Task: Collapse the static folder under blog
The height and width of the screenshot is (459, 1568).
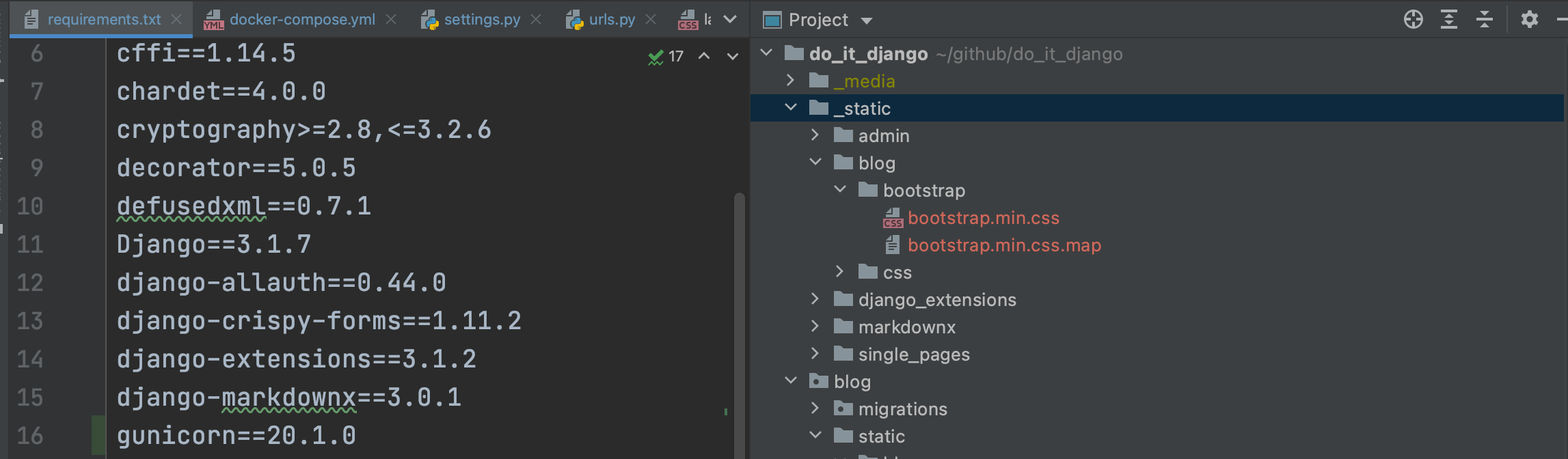Action: (815, 436)
